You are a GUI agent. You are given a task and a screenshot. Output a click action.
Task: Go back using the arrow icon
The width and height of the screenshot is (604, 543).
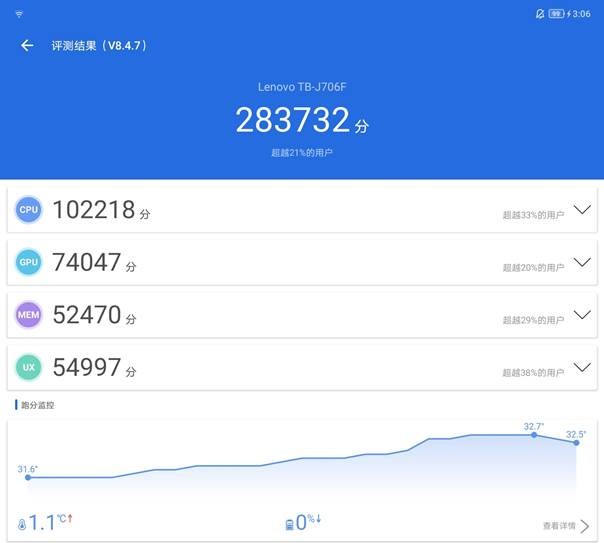[x=27, y=45]
